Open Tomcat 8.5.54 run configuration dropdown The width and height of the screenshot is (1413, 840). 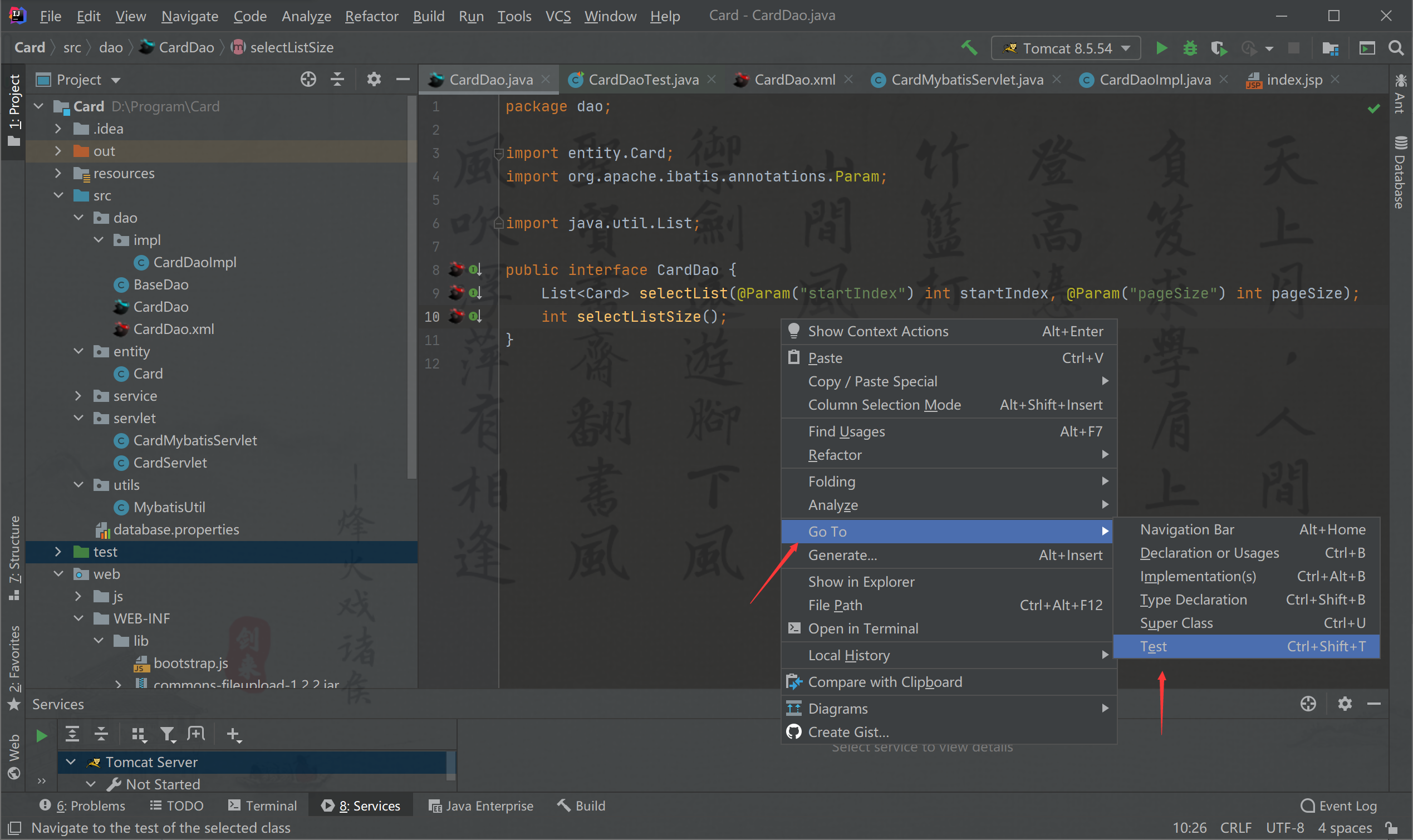1066,48
